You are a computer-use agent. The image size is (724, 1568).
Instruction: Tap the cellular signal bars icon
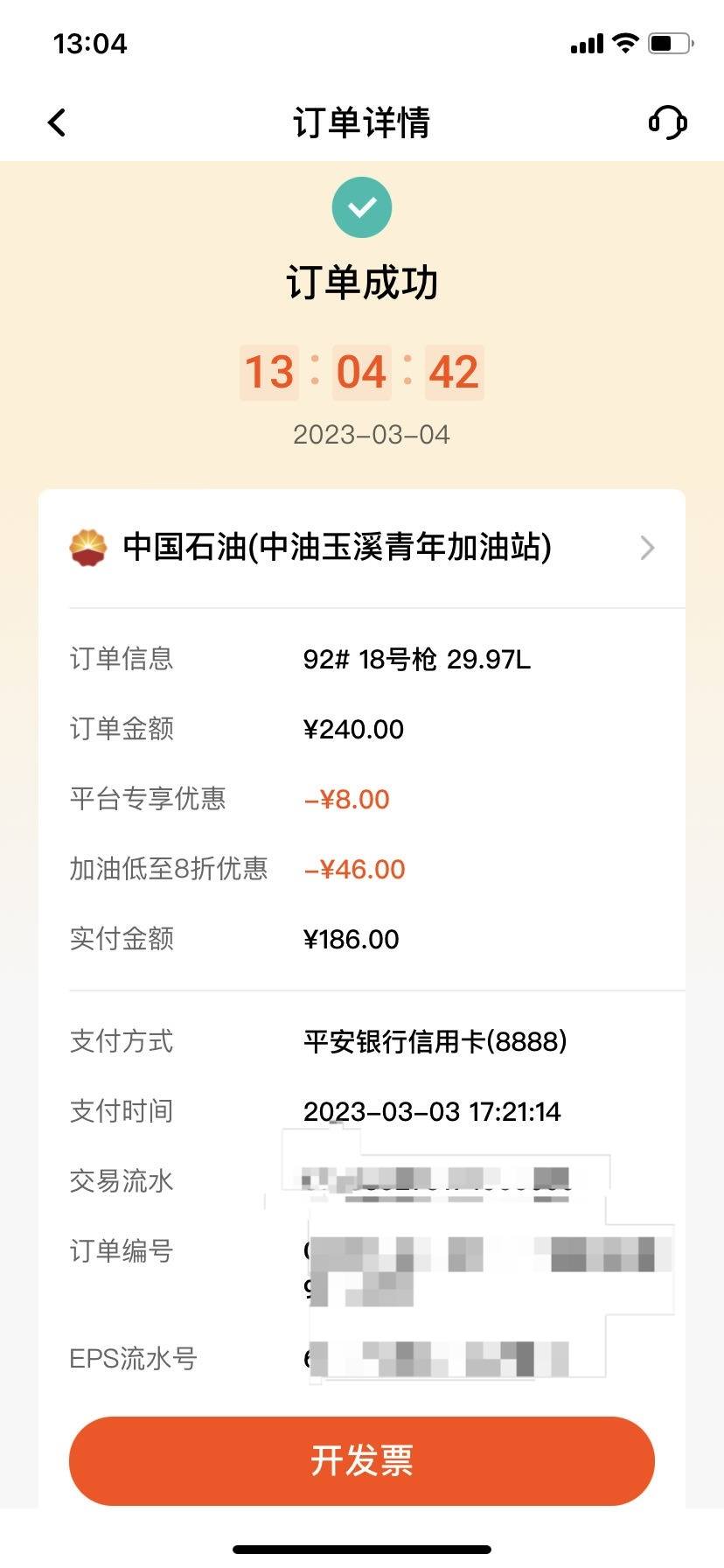pos(587,44)
